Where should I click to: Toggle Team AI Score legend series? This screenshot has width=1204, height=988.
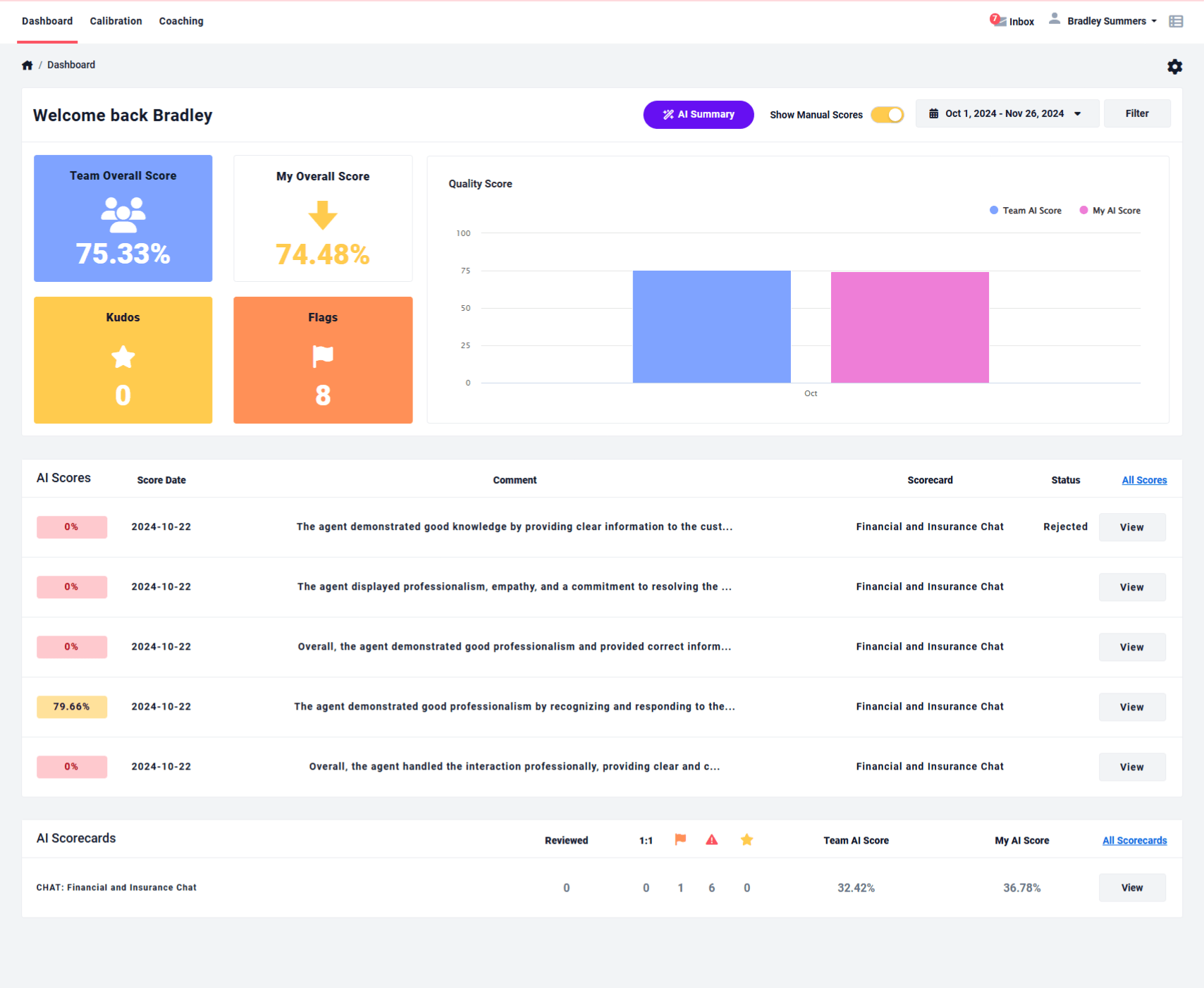pos(1026,210)
